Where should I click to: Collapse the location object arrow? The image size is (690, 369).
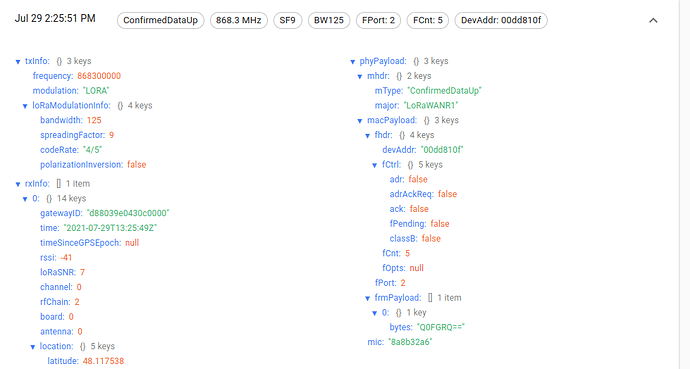pyautogui.click(x=33, y=347)
